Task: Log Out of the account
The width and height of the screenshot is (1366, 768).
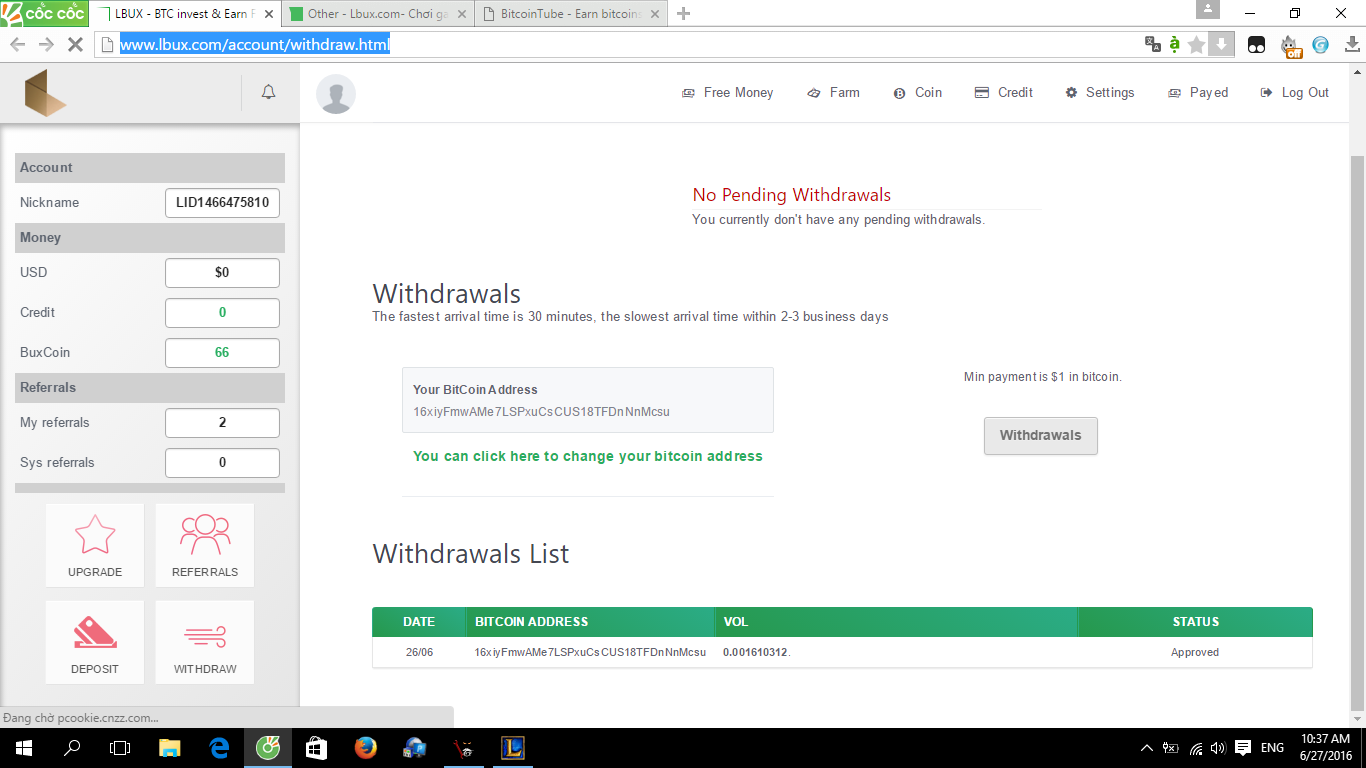Action: [x=1295, y=92]
